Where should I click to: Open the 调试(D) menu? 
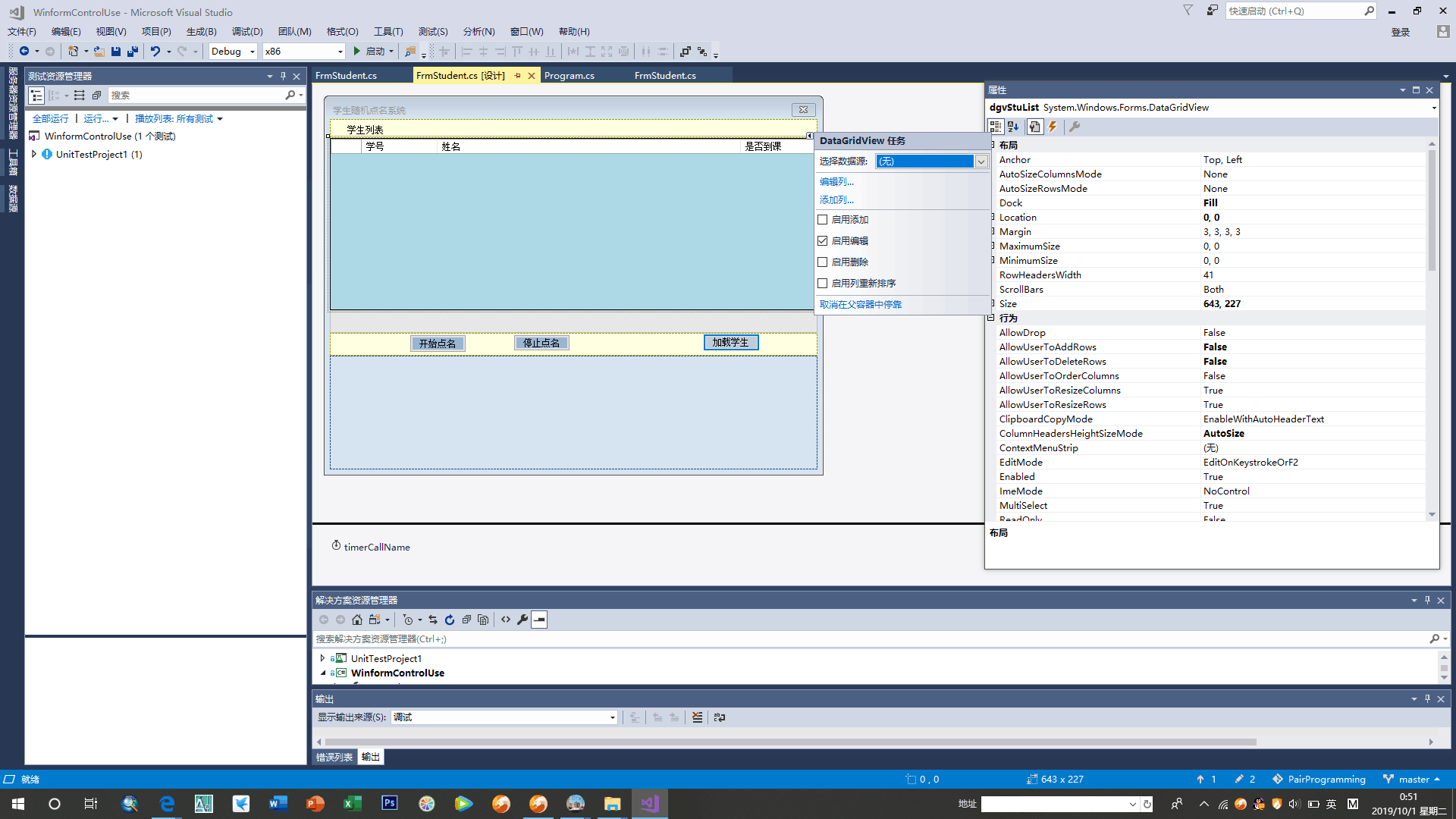coord(247,32)
